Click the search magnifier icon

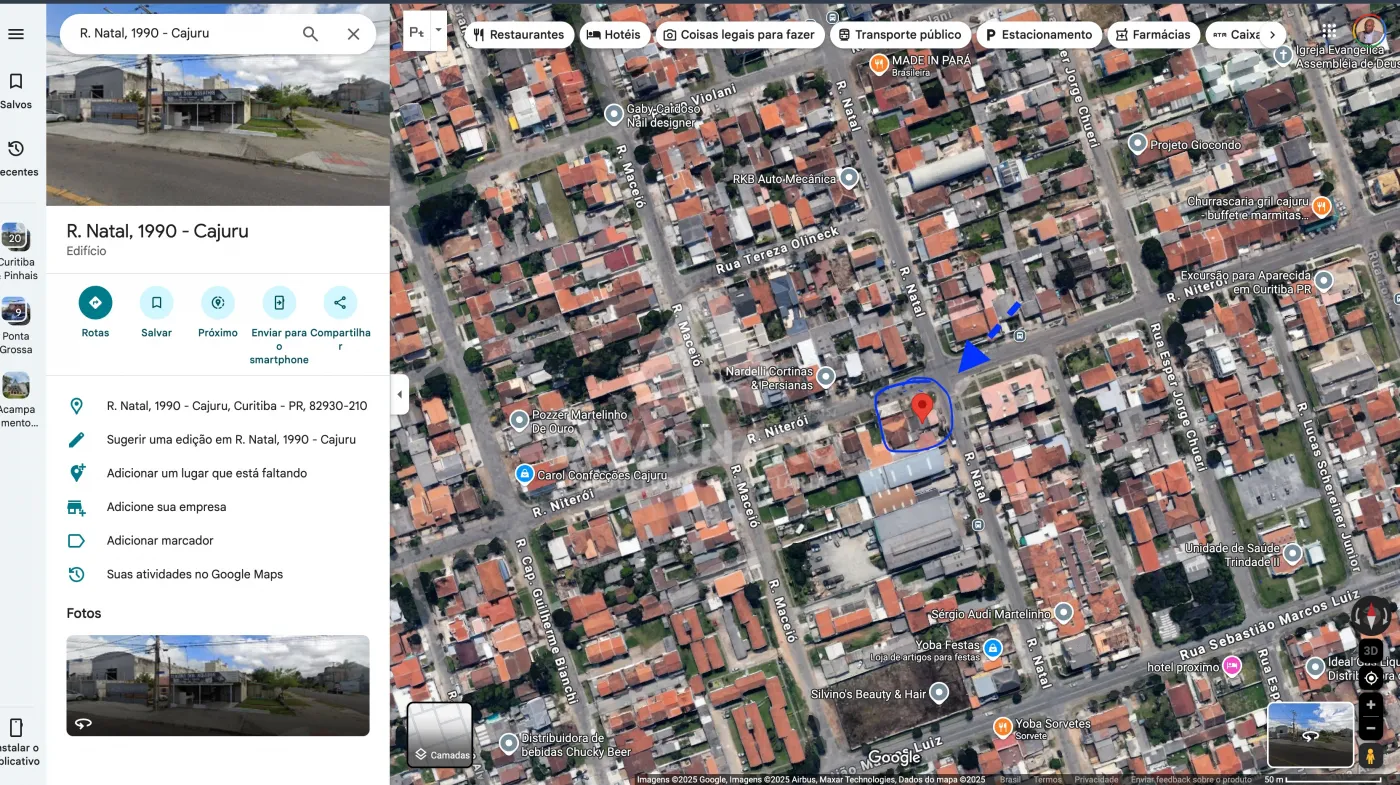[x=310, y=34]
